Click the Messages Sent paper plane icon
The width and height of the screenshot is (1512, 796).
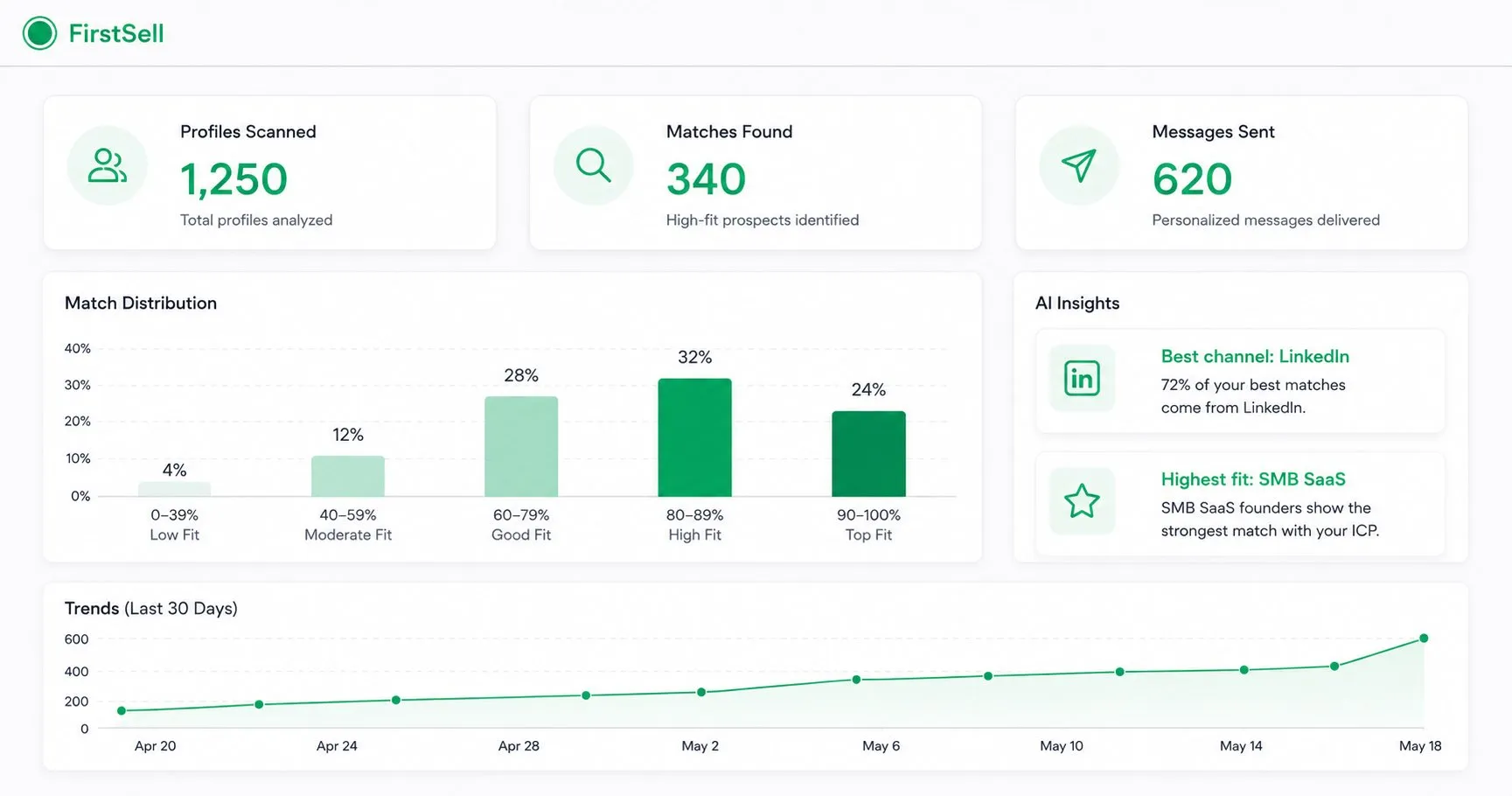pos(1079,165)
